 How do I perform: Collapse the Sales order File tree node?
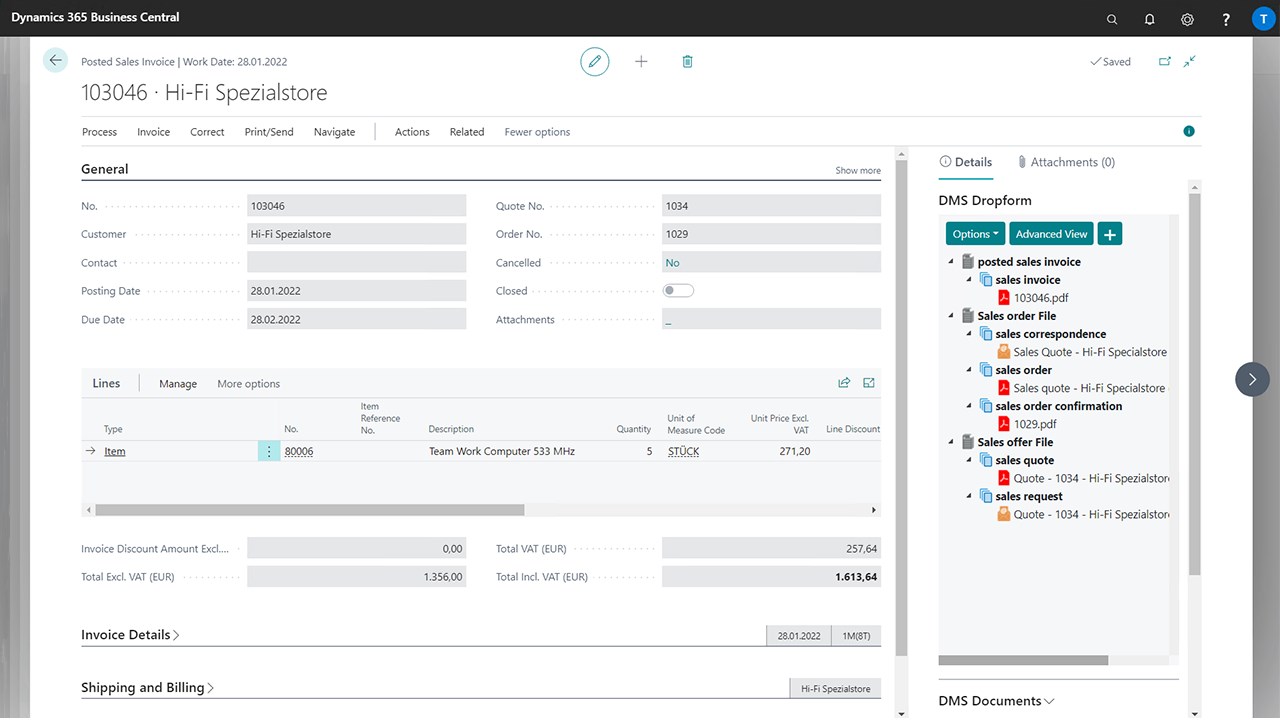pyautogui.click(x=951, y=316)
